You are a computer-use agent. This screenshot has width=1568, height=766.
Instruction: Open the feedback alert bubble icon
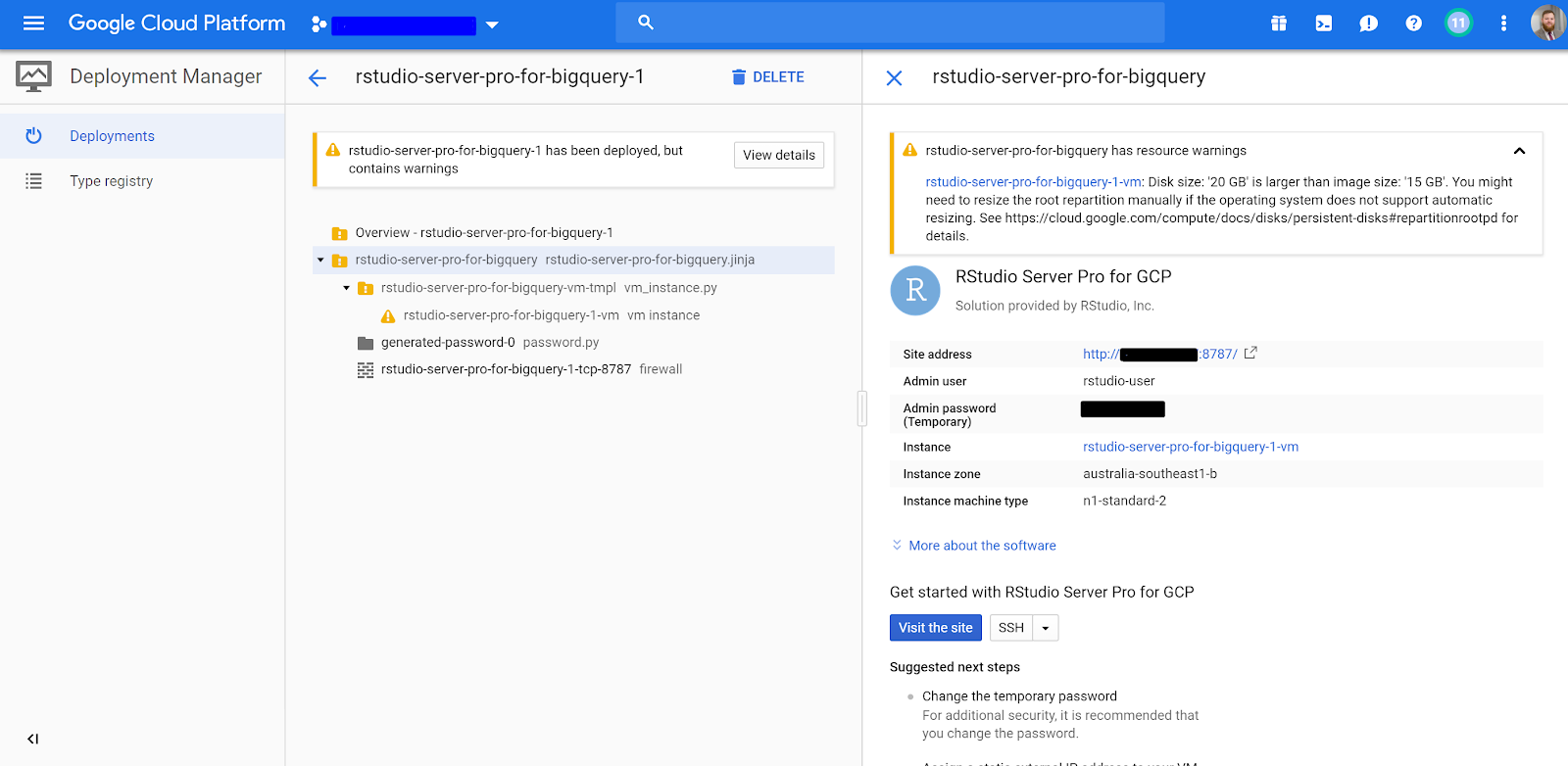[1369, 24]
